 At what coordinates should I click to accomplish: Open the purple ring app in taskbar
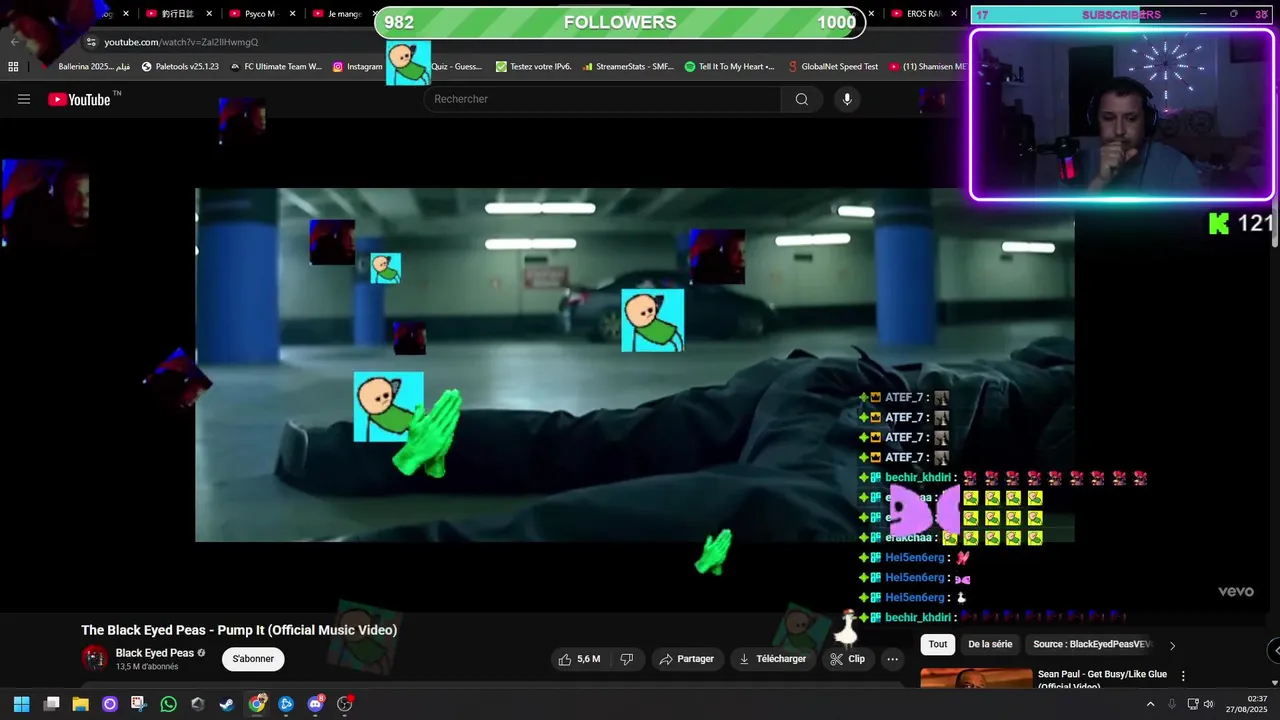point(110,704)
